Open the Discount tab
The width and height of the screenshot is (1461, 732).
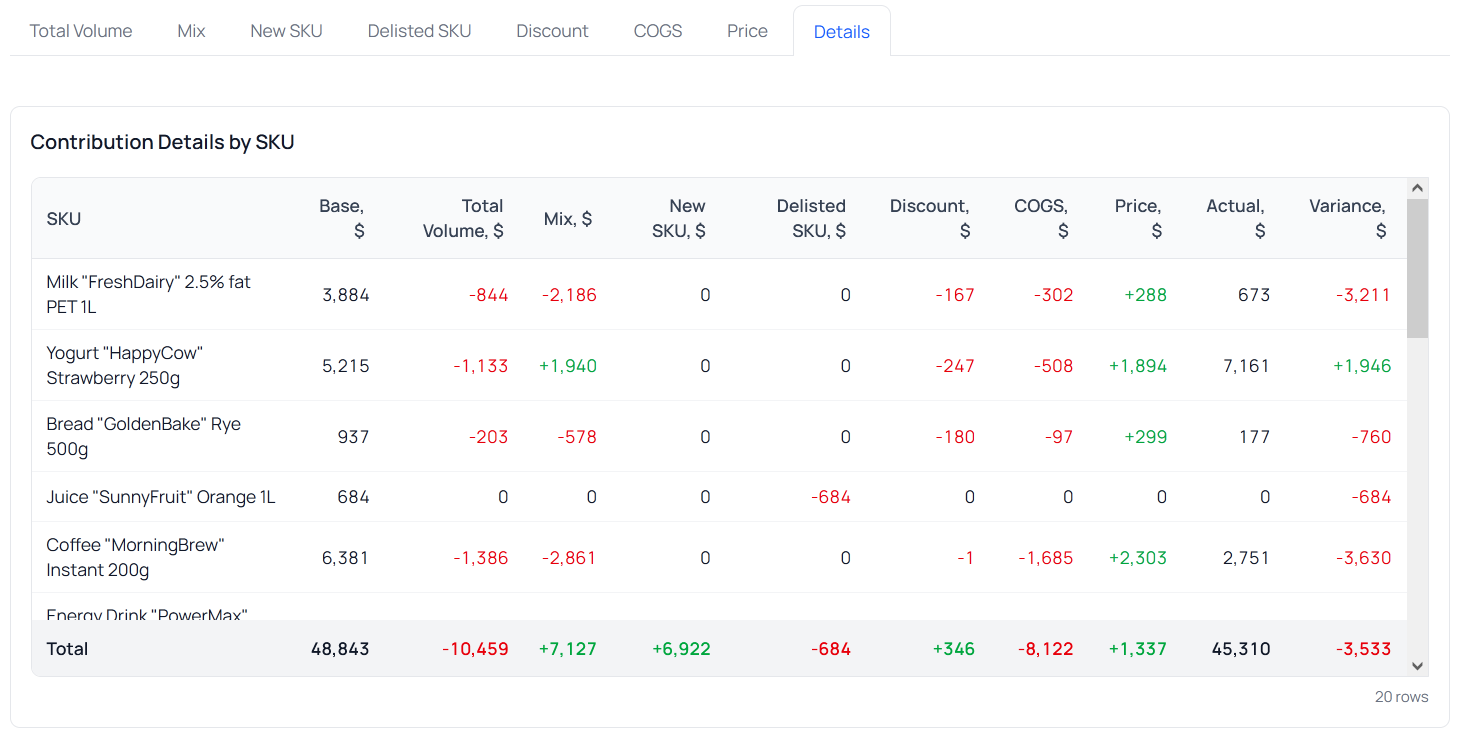[552, 31]
